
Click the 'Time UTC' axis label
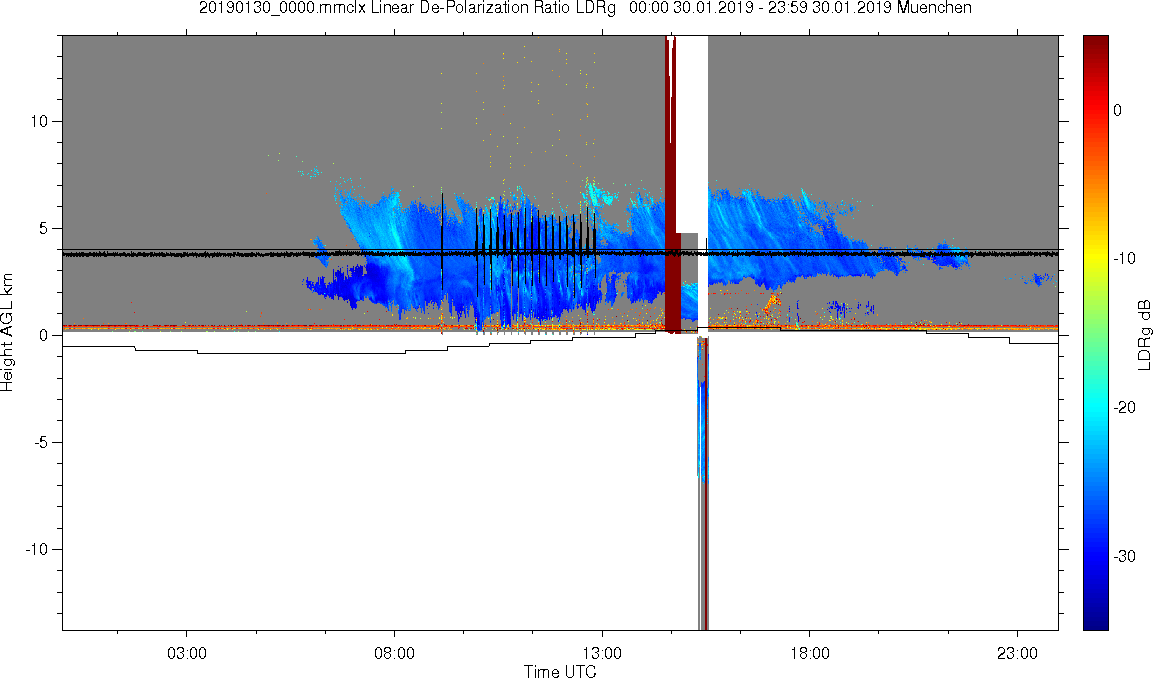(560, 670)
